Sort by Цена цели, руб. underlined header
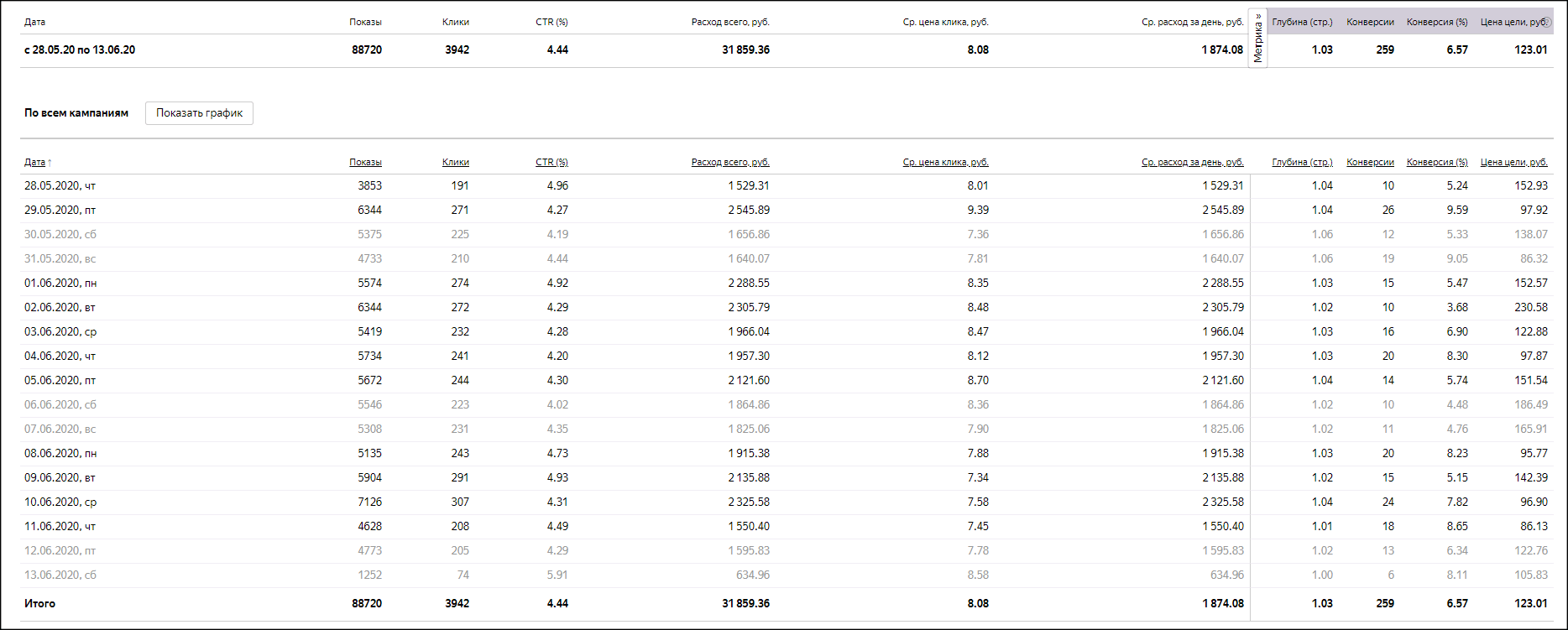This screenshot has width=1568, height=630. [1513, 162]
